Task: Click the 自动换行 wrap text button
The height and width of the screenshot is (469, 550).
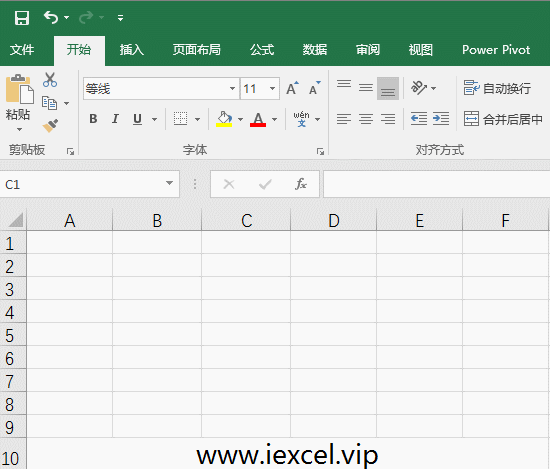Action: (497, 88)
